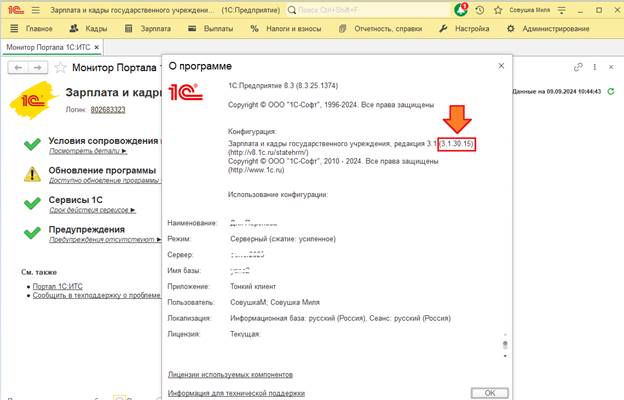Click the Серверный (сжатие: усиленное) mode value

pyautogui.click(x=283, y=239)
